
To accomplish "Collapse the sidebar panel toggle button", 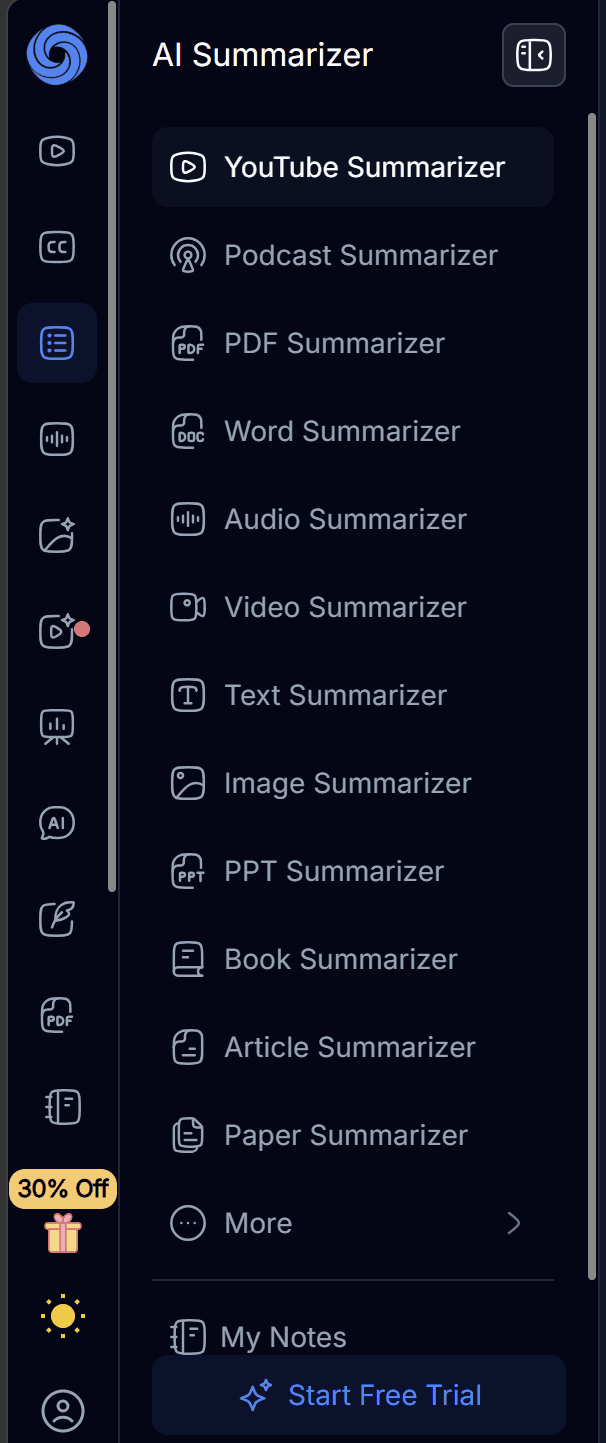I will coord(534,55).
